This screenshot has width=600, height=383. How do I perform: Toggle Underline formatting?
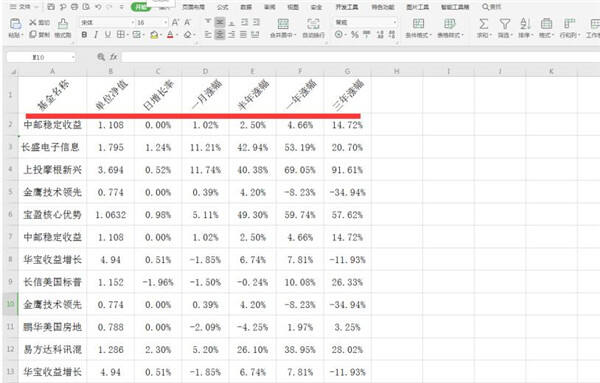point(108,35)
